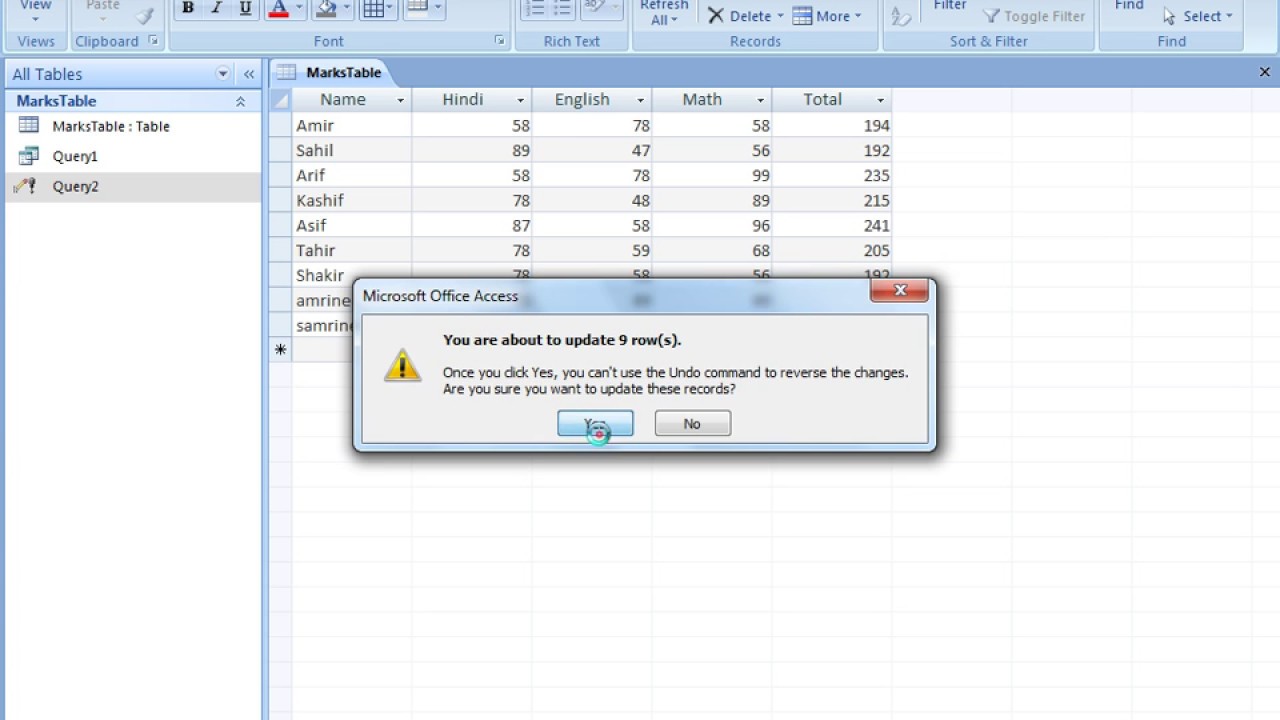Open the Font group dialog launcher
The width and height of the screenshot is (1280, 720).
click(x=499, y=41)
